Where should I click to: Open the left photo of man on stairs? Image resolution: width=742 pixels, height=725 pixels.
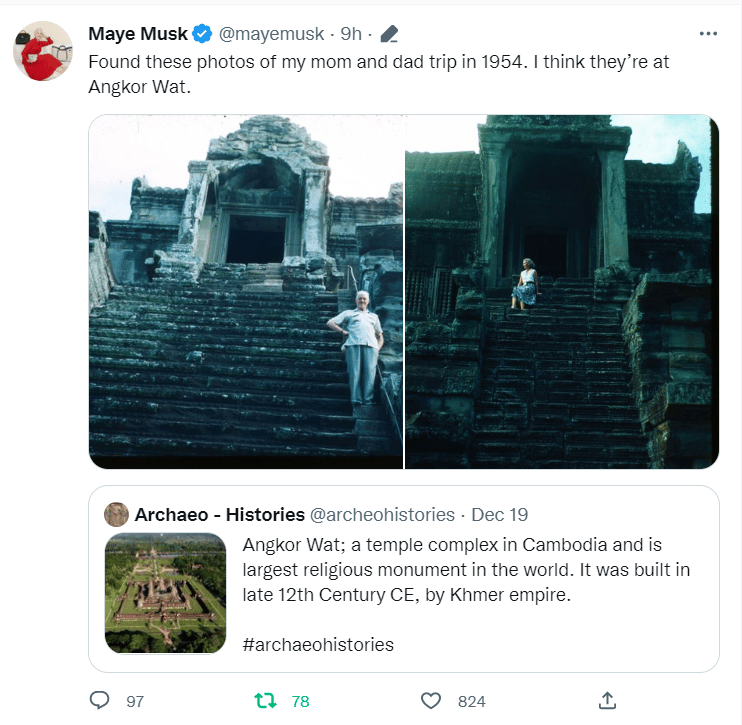pyautogui.click(x=246, y=291)
